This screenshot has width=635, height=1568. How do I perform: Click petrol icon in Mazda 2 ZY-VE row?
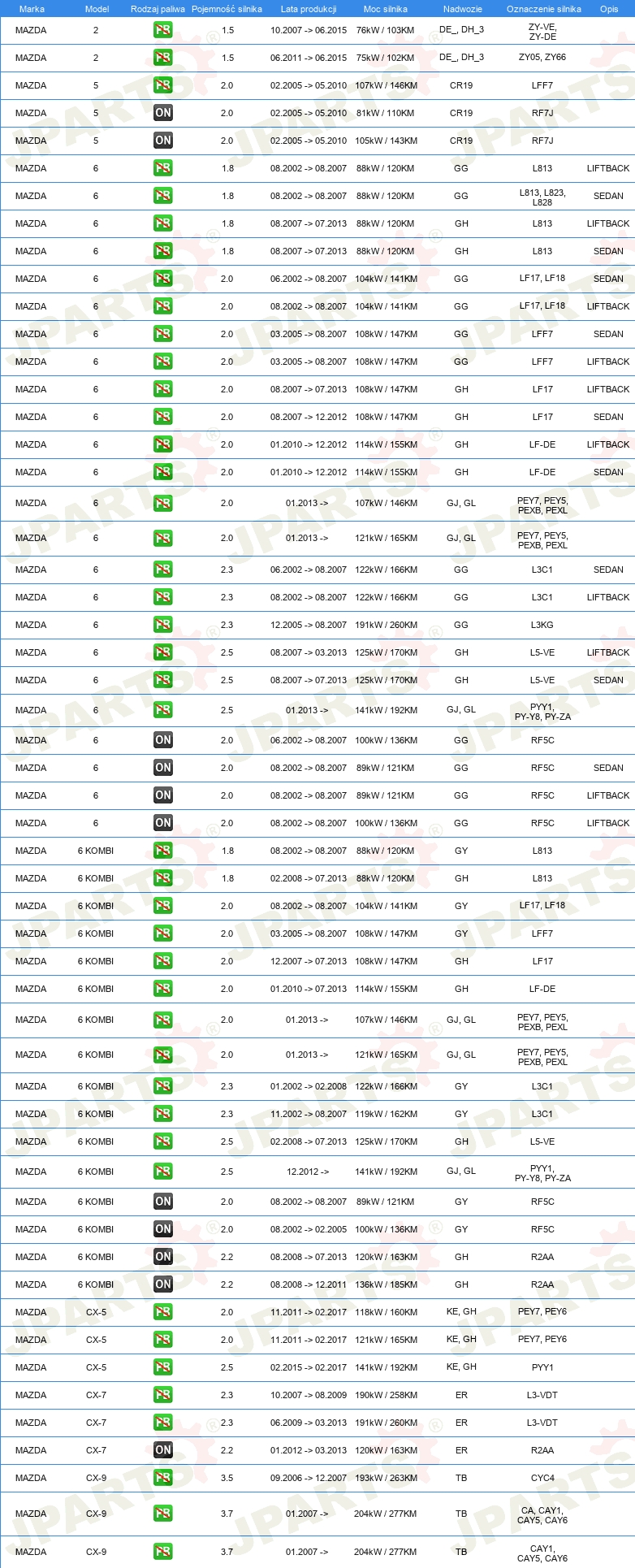(163, 30)
